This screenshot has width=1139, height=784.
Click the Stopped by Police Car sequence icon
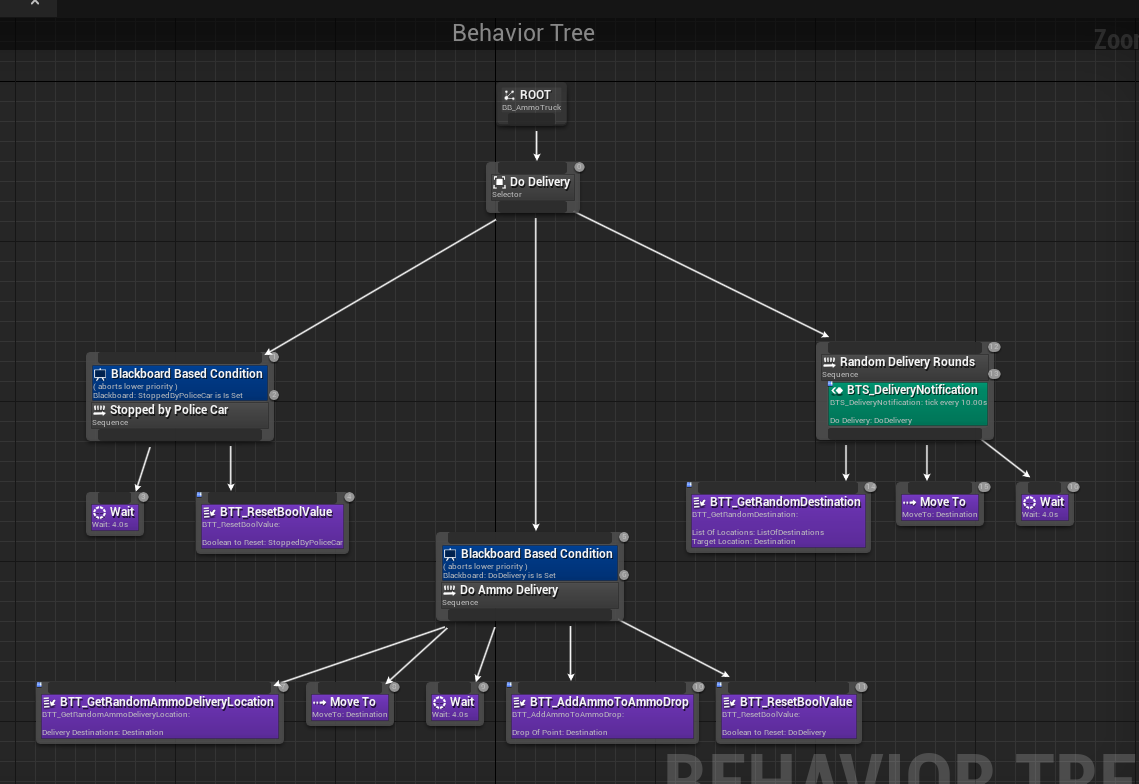(100, 411)
